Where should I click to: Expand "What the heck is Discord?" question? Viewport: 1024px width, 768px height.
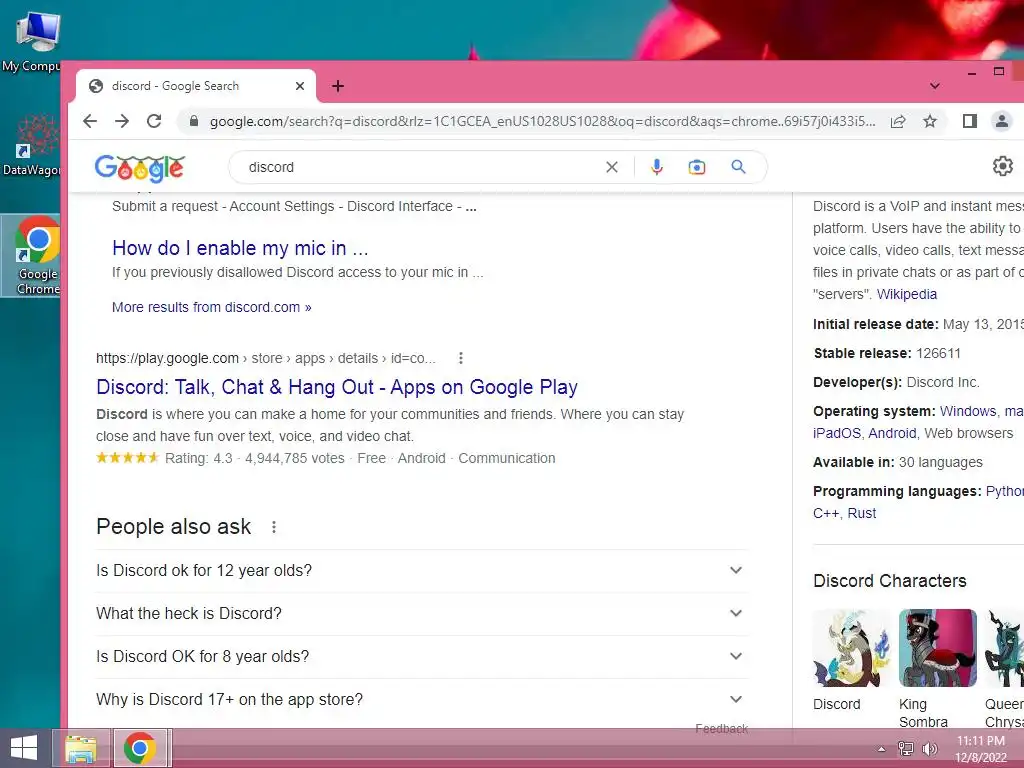coord(421,614)
